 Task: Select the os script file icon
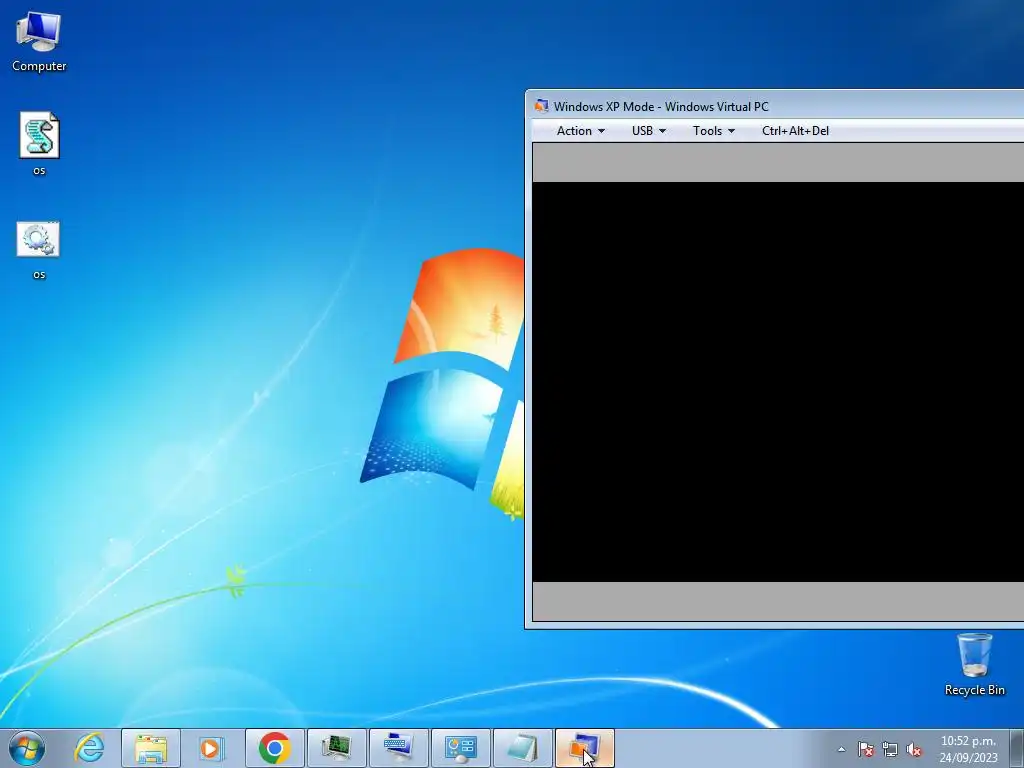[39, 145]
